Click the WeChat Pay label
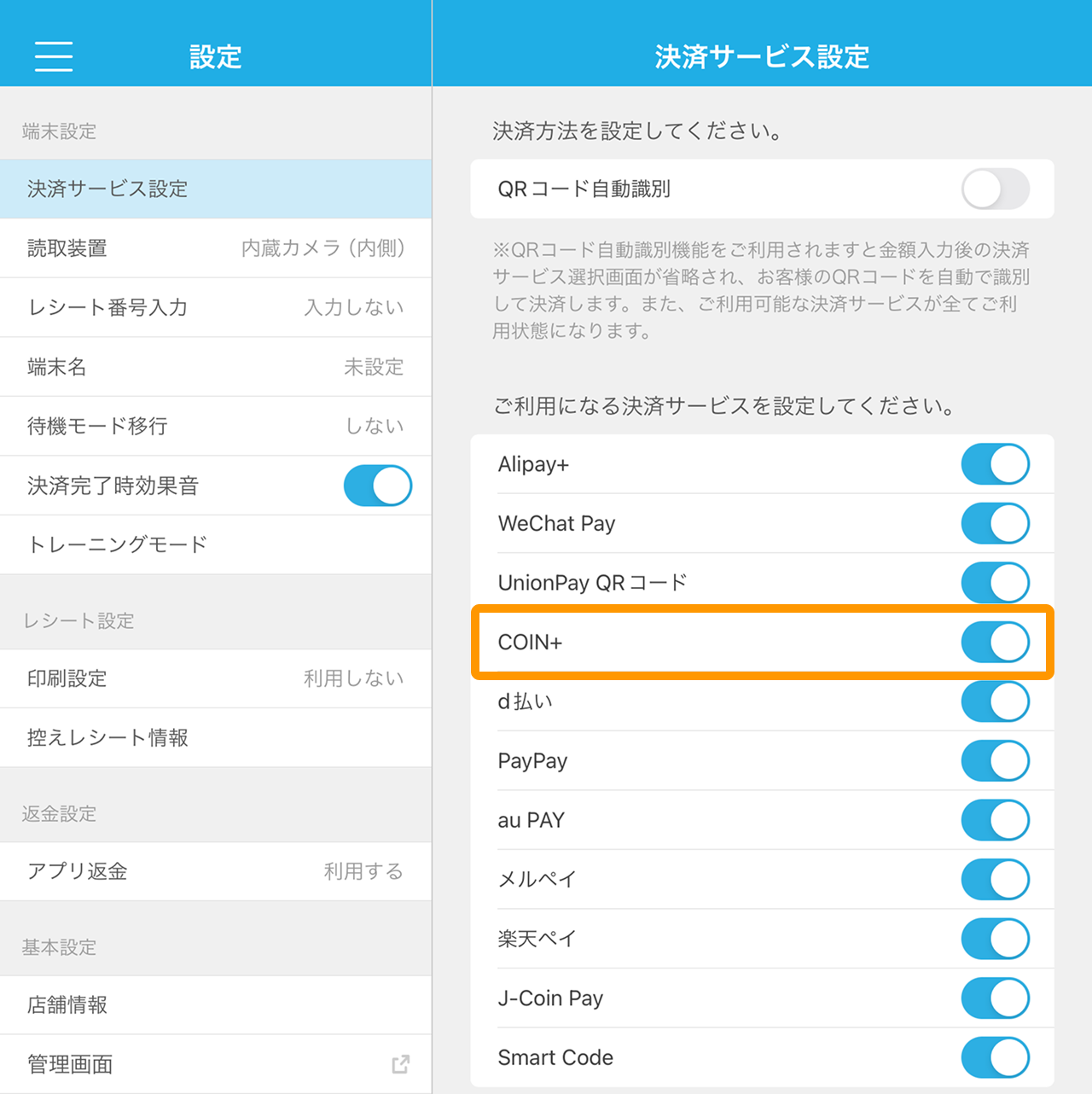The height and width of the screenshot is (1094, 1092). [556, 523]
